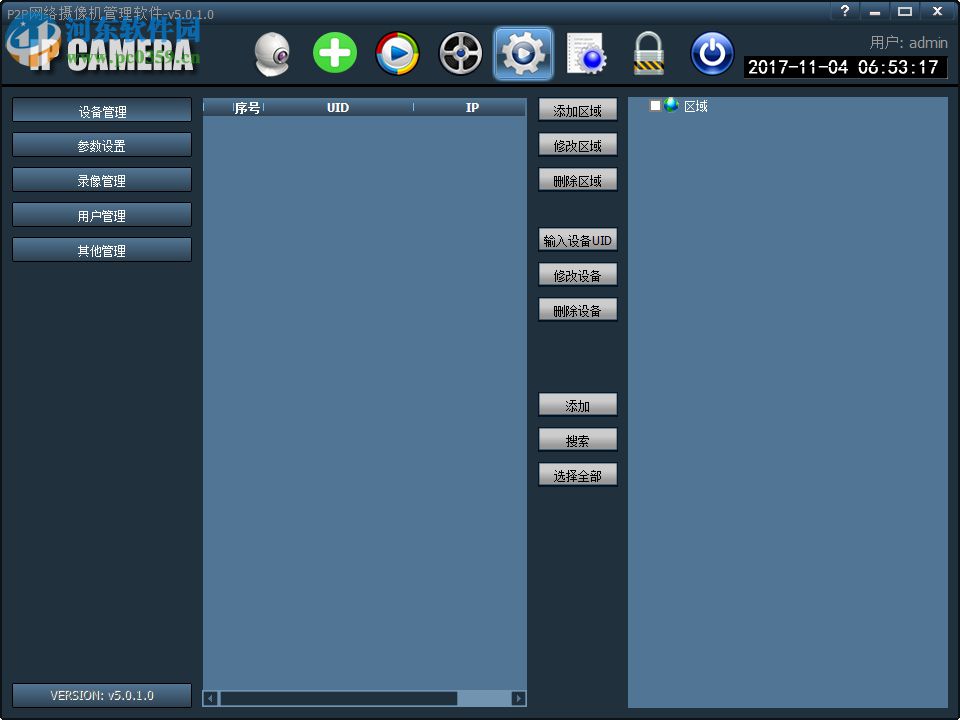This screenshot has height=720, width=960.
Task: Open the 参数设置 menu
Action: click(x=102, y=146)
